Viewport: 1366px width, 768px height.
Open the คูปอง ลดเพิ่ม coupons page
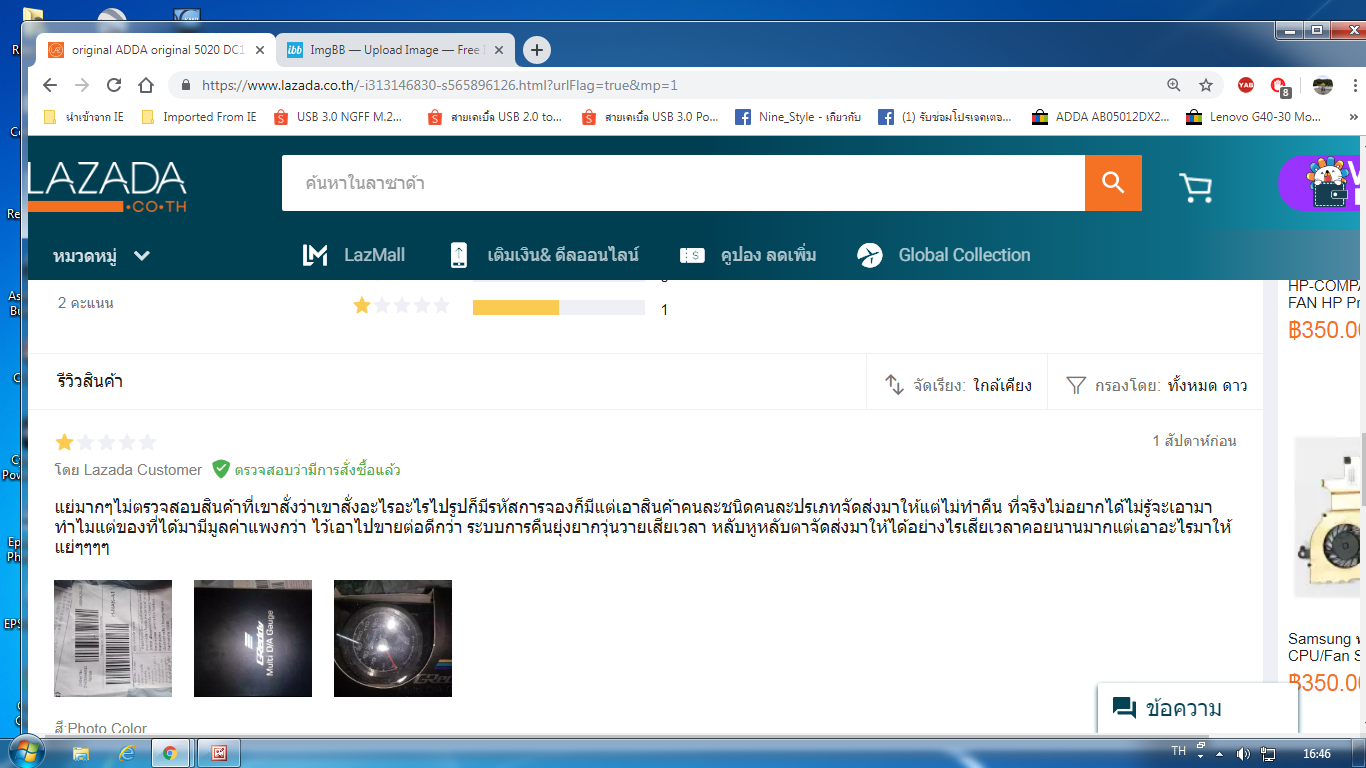(x=748, y=255)
